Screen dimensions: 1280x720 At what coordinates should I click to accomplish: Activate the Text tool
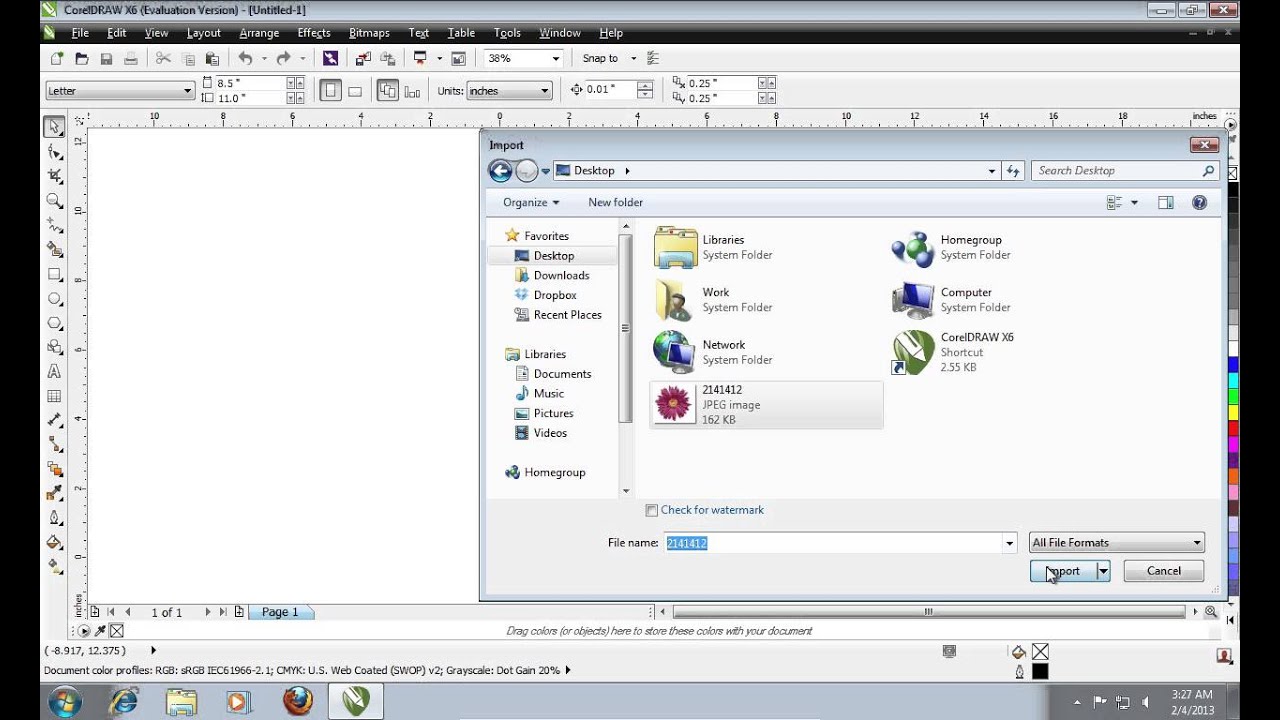click(55, 372)
